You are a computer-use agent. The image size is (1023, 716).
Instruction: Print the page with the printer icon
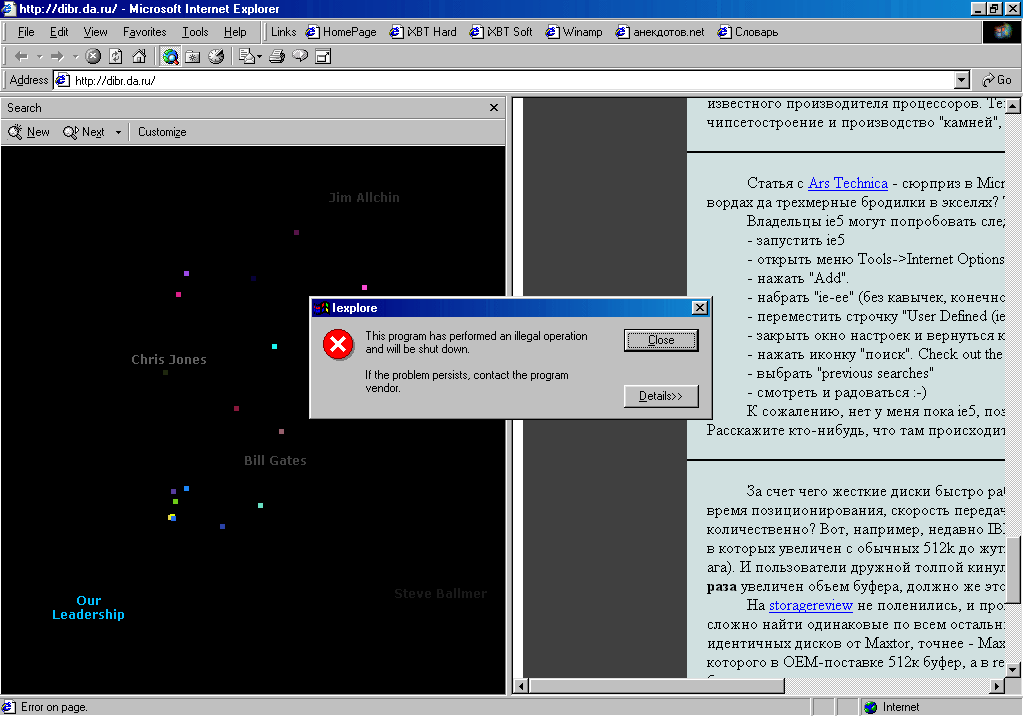pyautogui.click(x=277, y=57)
